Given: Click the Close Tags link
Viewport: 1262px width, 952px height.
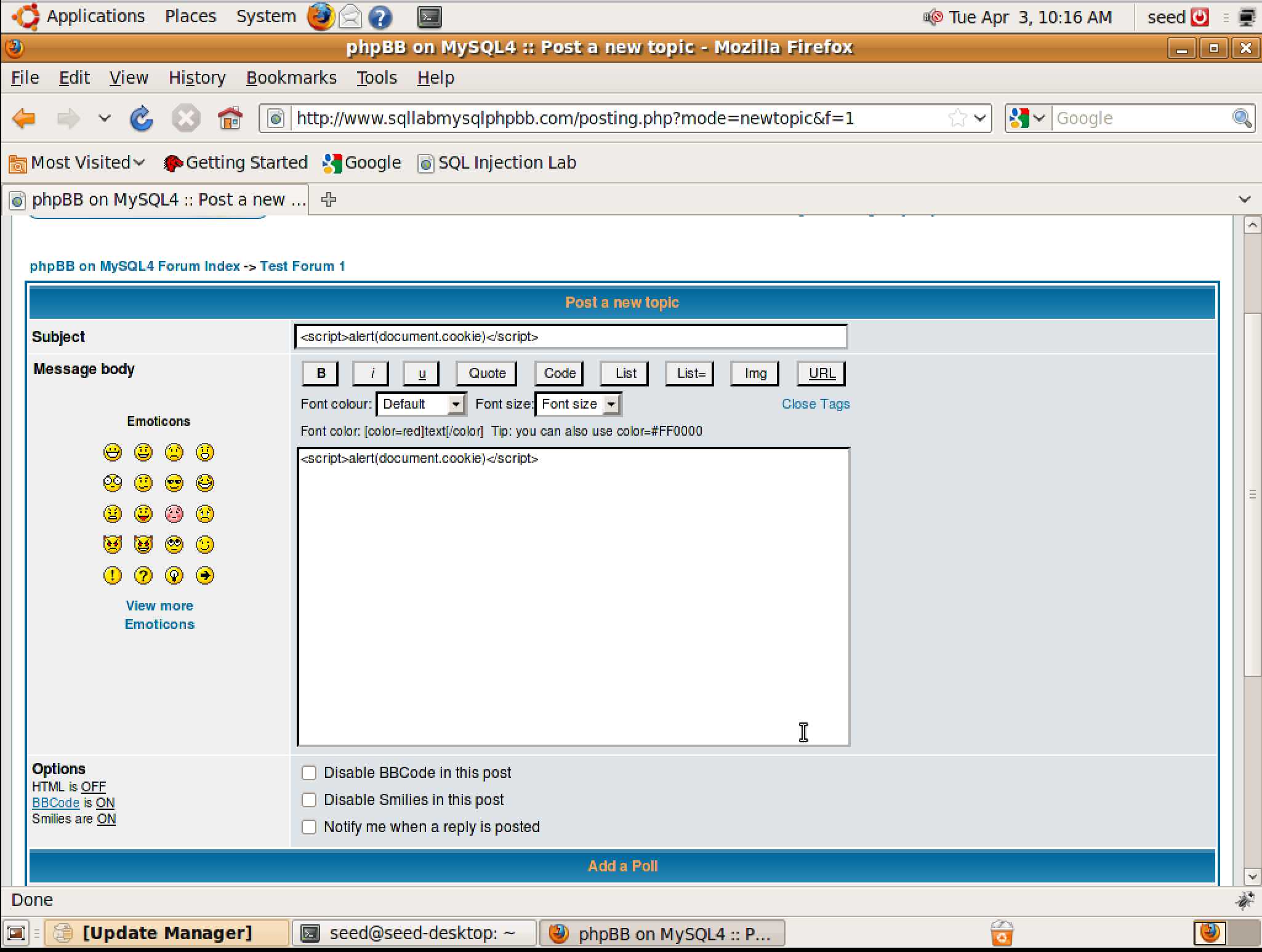Looking at the screenshot, I should [x=815, y=404].
